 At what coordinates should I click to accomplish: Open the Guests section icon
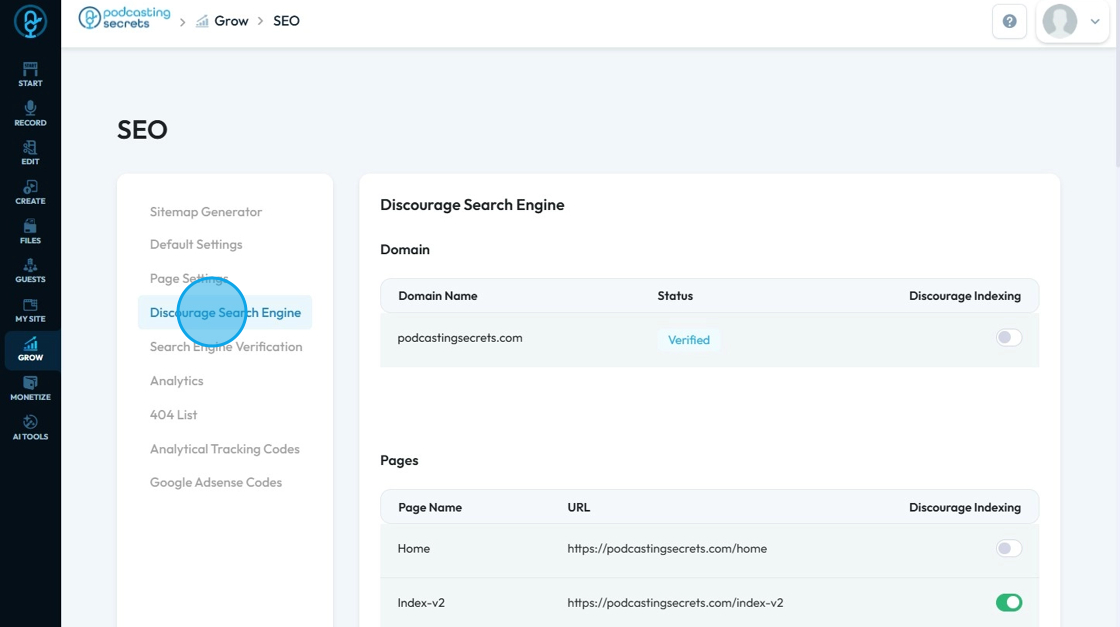(30, 270)
